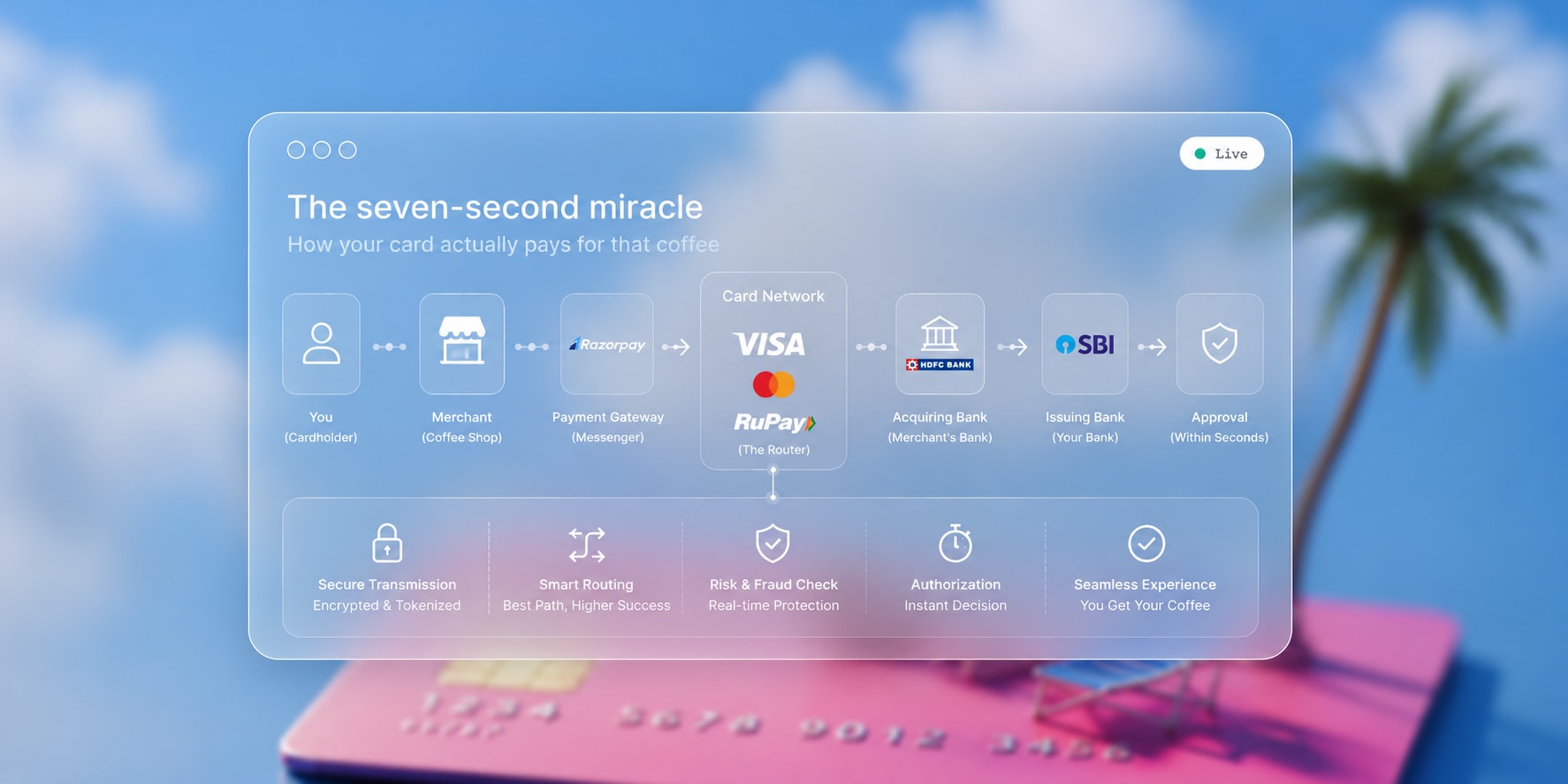Click the SBI logo
The image size is (1568, 784).
[x=1085, y=344]
